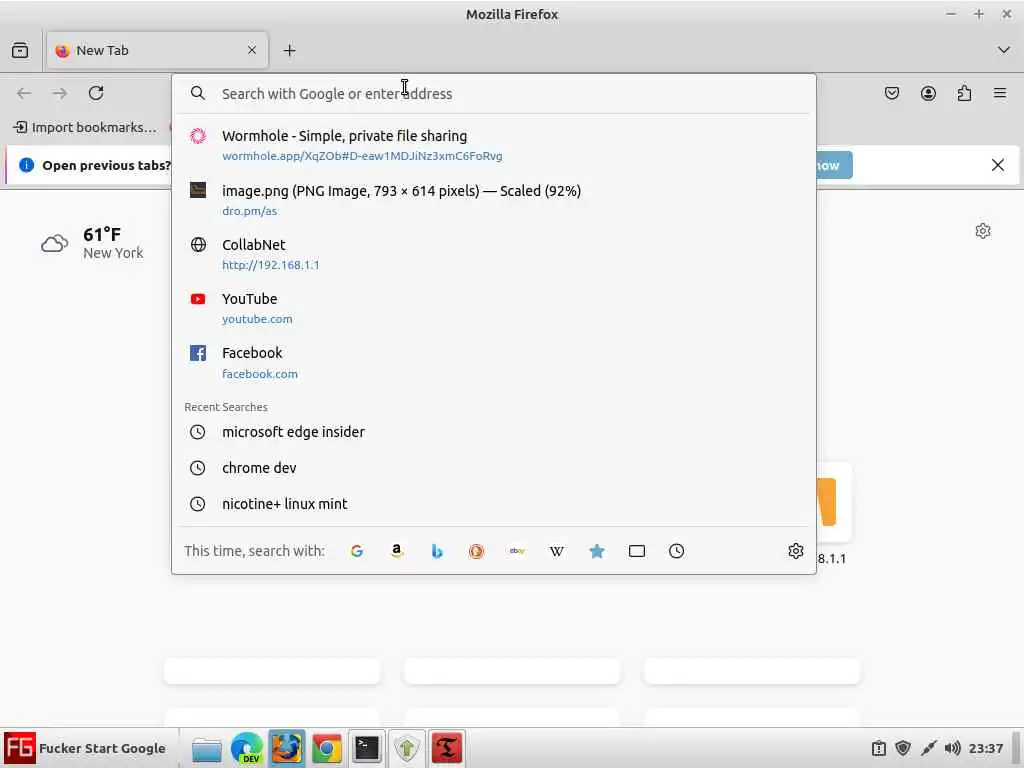Click Recent Searches heading
This screenshot has width=1024, height=768.
tap(226, 407)
